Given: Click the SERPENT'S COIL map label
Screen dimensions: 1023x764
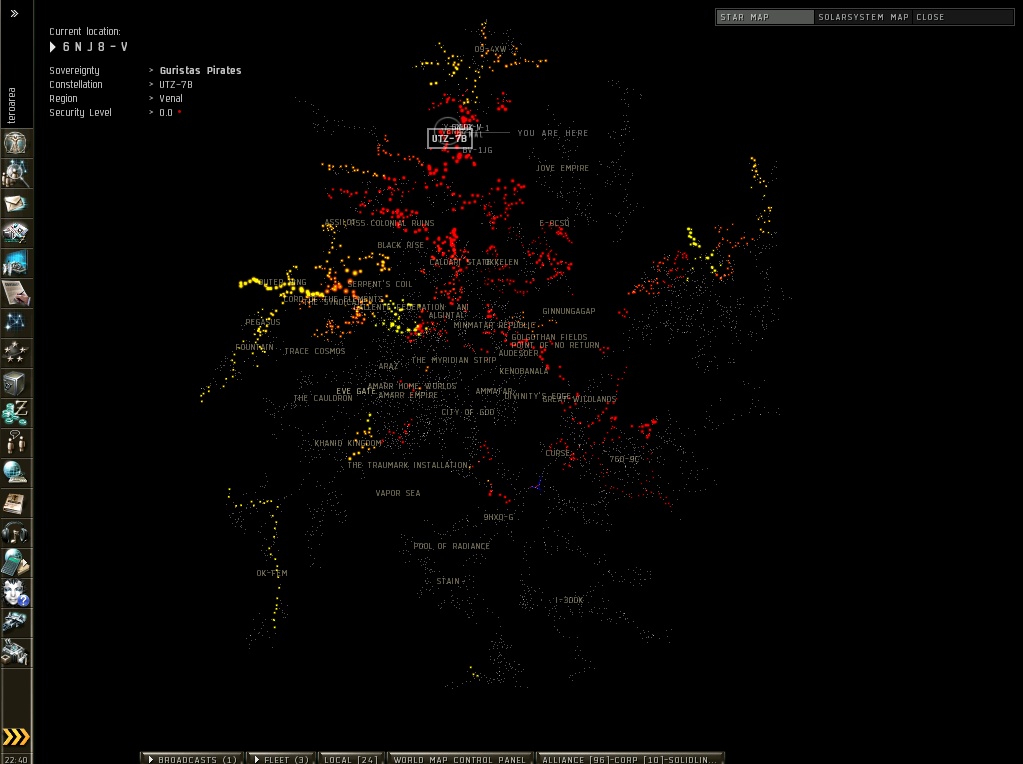Looking at the screenshot, I should click(x=380, y=284).
